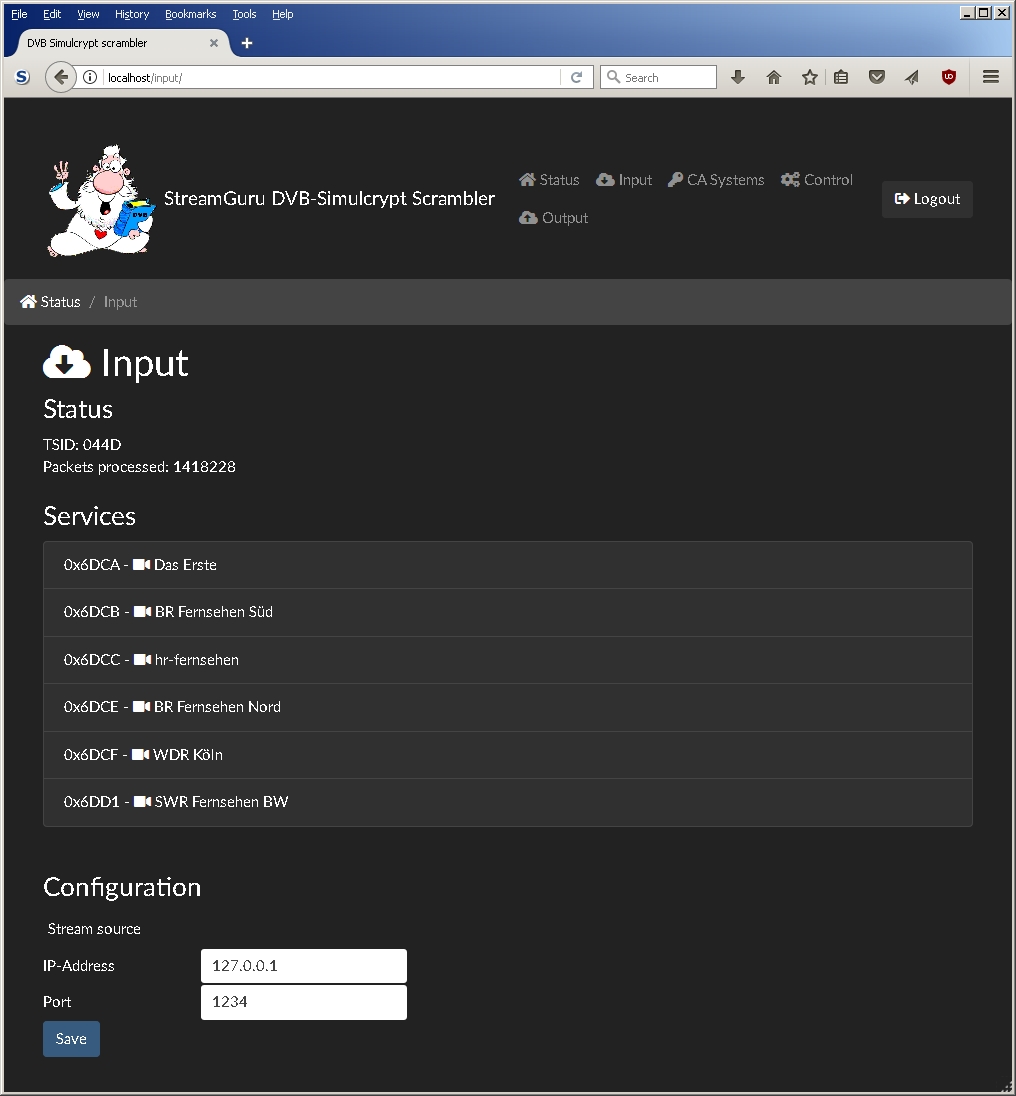The height and width of the screenshot is (1096, 1016).
Task: Save page to Pocket icon
Action: (x=877, y=78)
